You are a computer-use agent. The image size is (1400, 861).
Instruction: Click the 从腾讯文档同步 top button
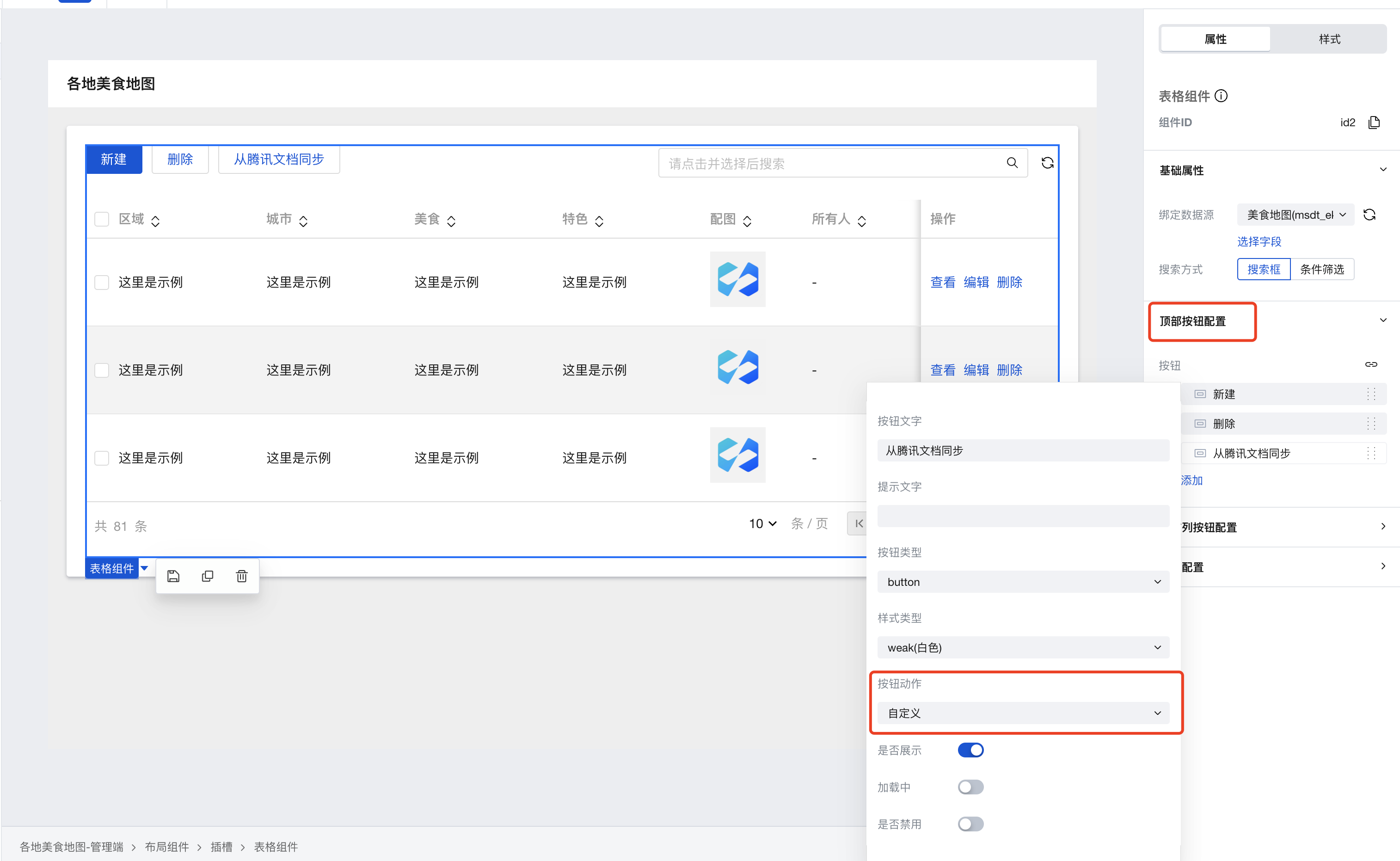coord(278,160)
